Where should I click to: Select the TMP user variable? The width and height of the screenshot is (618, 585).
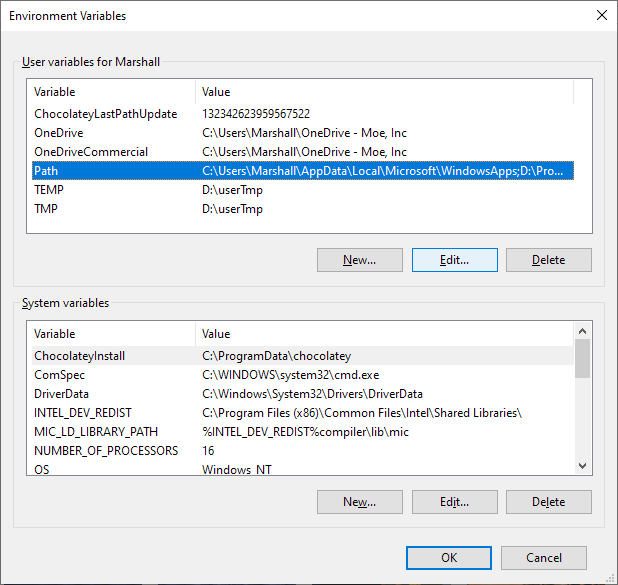[47, 209]
